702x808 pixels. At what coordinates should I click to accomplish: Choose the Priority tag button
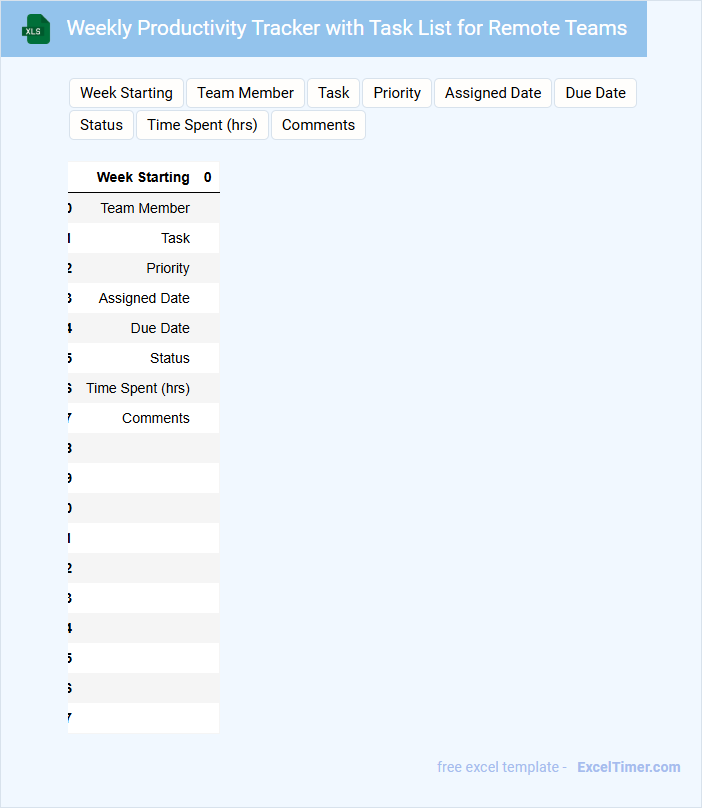pos(397,93)
